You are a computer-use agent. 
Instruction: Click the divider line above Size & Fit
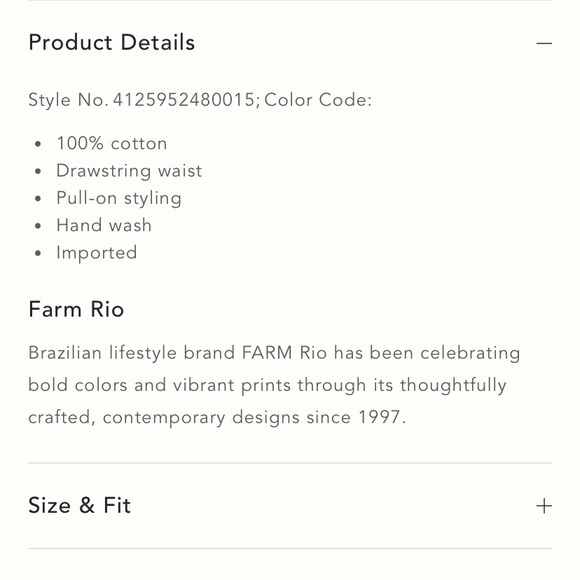point(290,463)
